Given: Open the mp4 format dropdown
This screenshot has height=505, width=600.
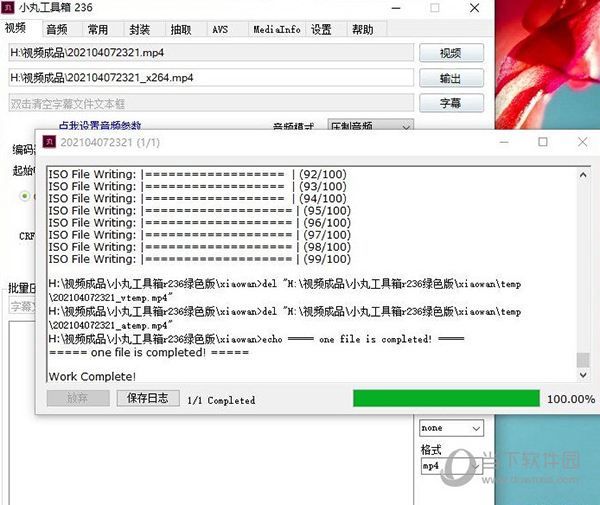Looking at the screenshot, I should (452, 466).
